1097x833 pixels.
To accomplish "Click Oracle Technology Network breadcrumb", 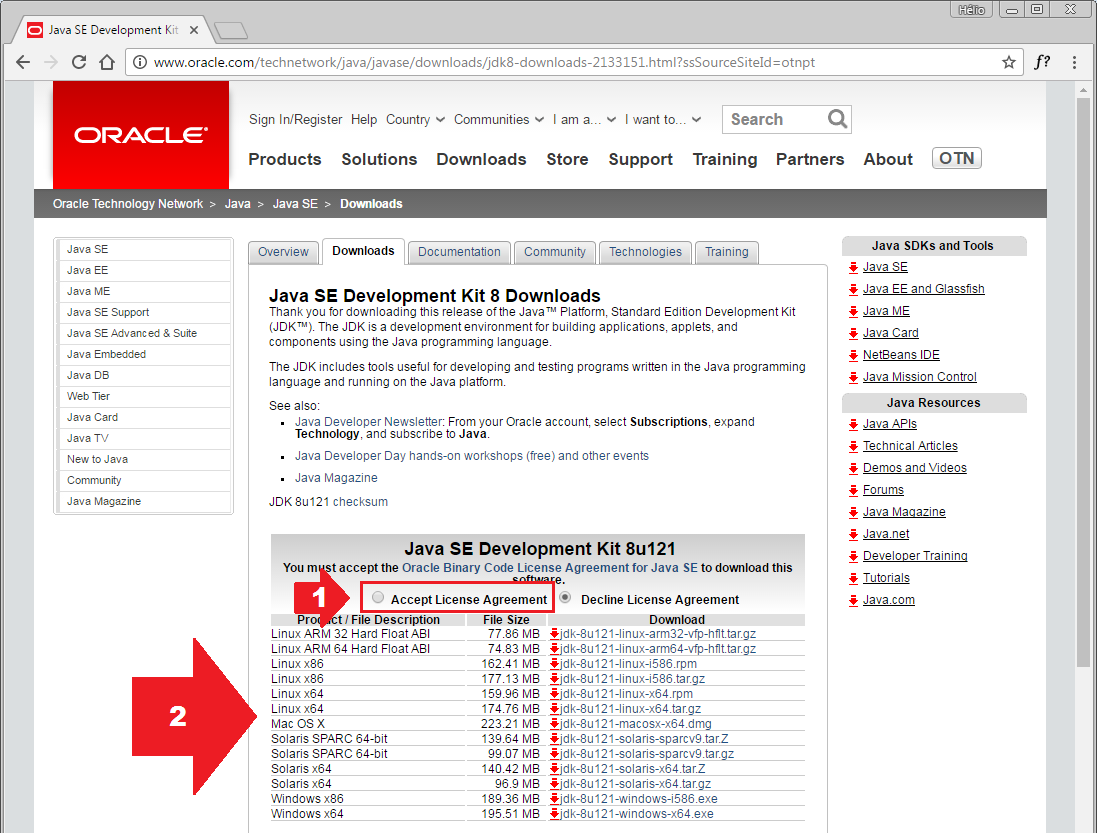I will click(127, 204).
